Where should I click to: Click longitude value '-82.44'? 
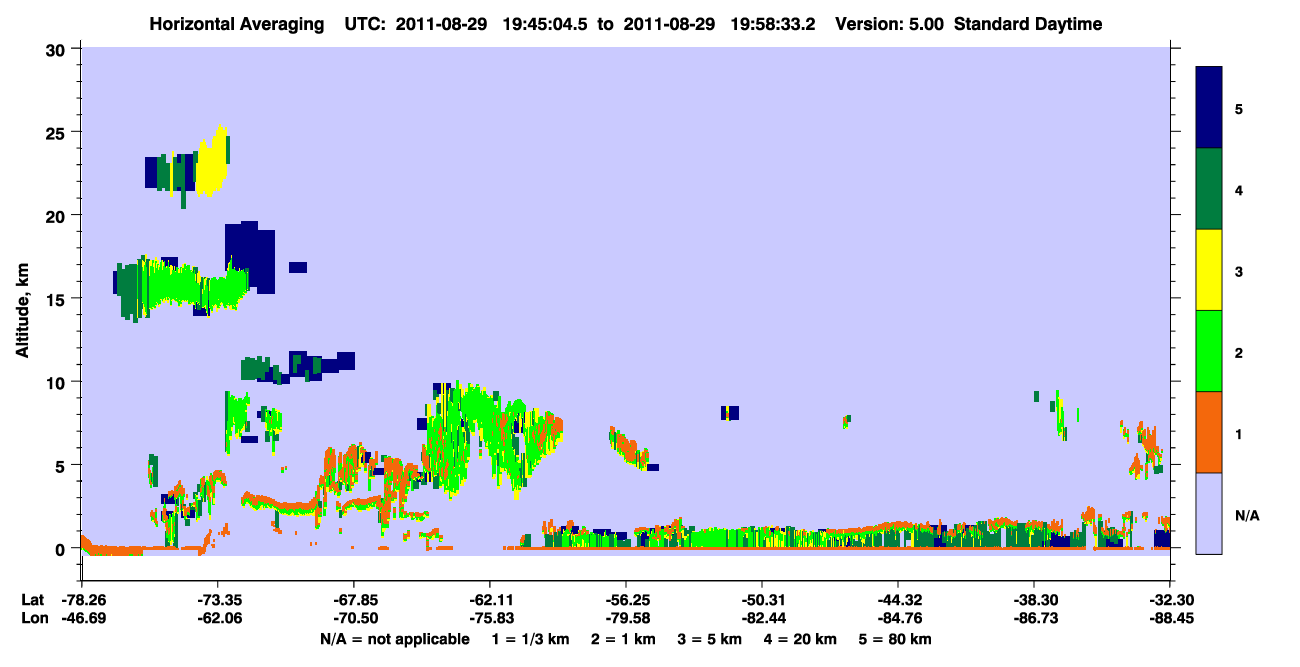pos(762,618)
